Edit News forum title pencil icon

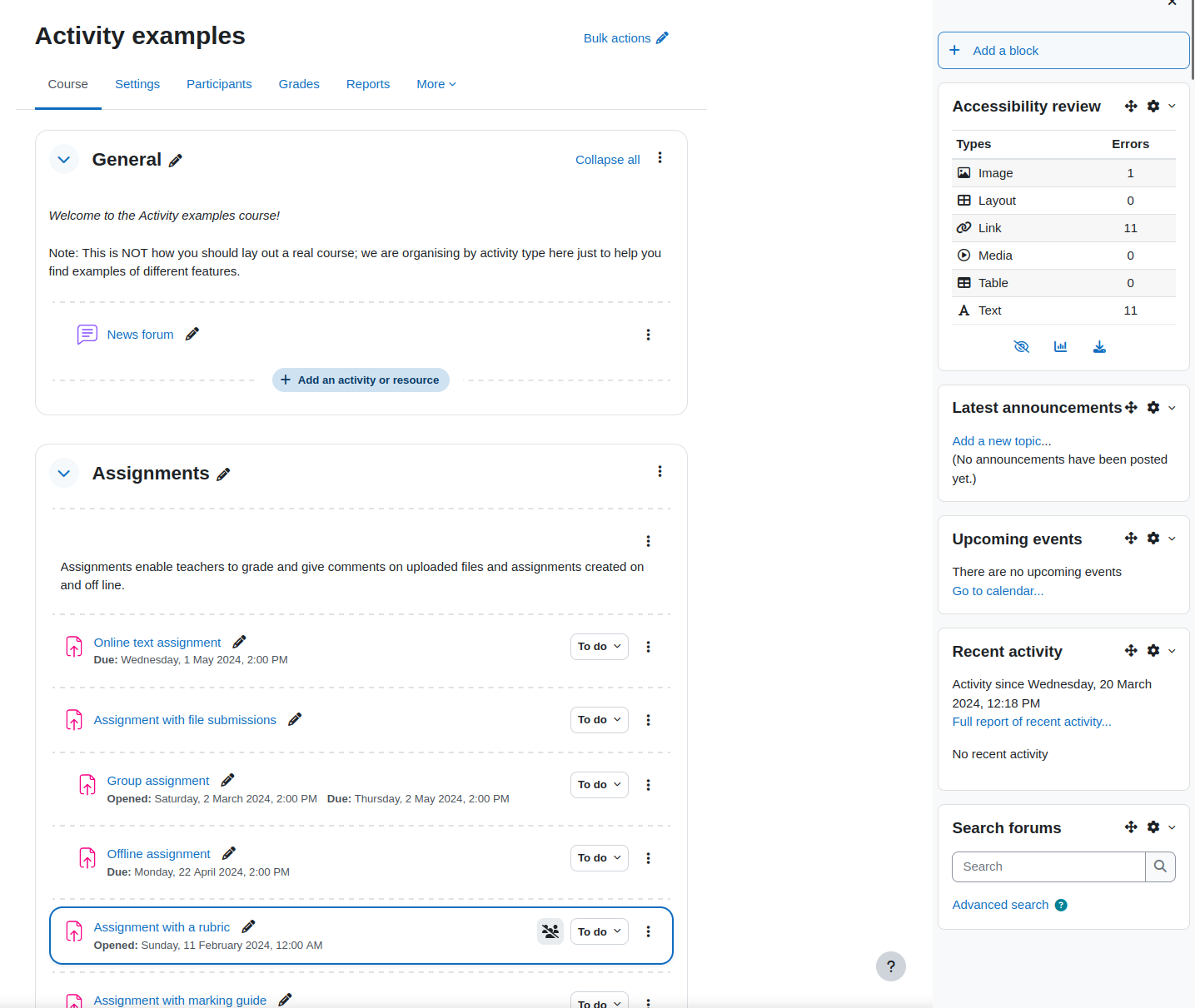192,334
